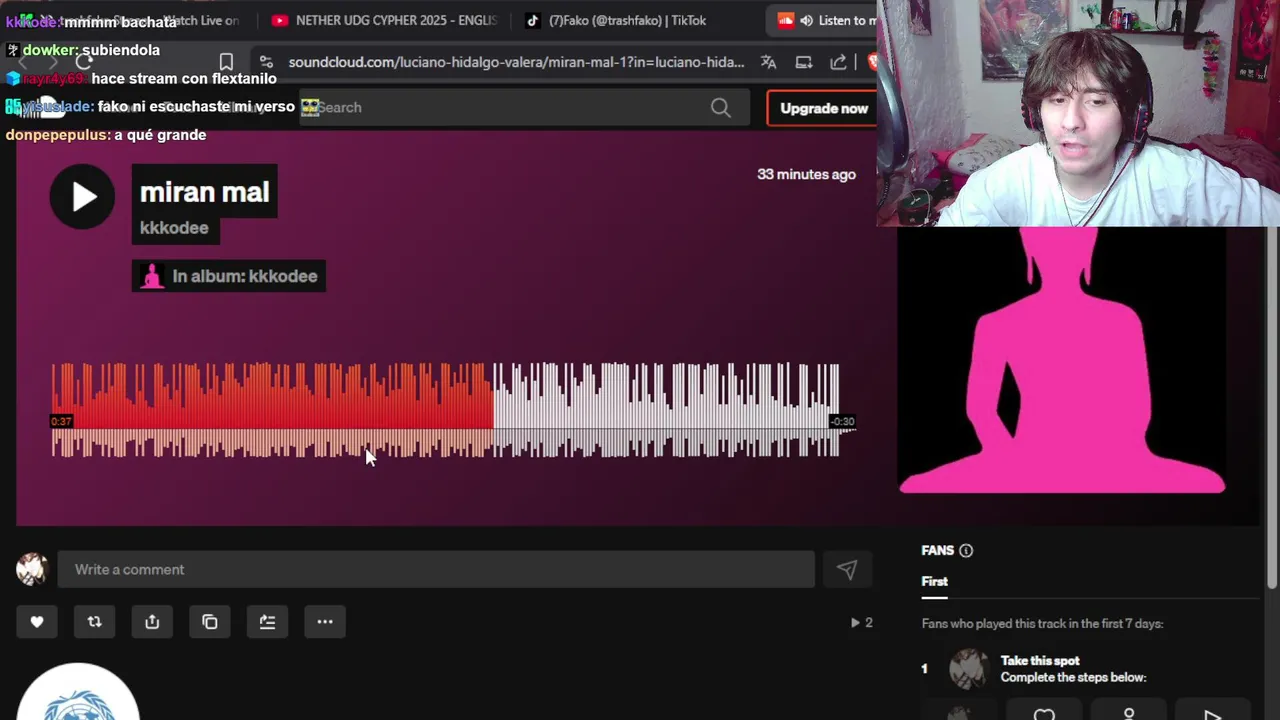Open the three-dots more options menu

pos(325,622)
